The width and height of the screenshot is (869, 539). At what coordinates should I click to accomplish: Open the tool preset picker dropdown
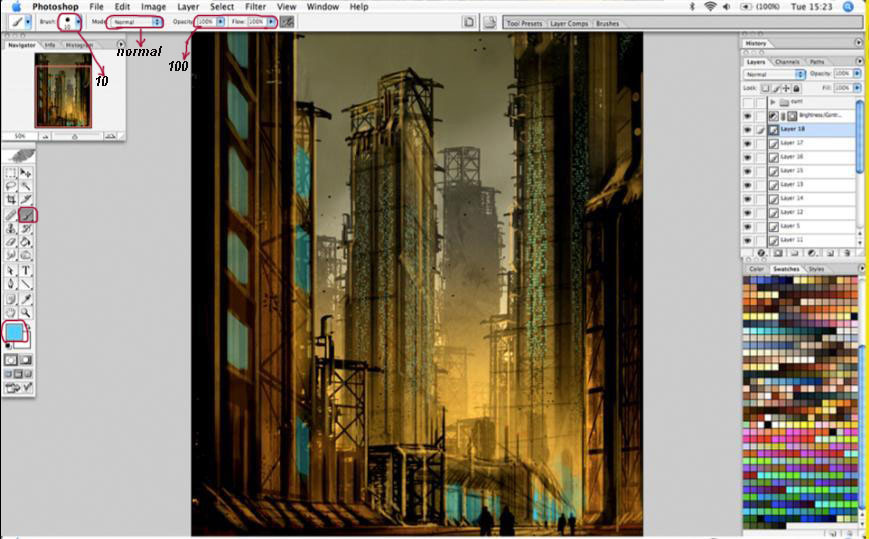tap(28, 22)
